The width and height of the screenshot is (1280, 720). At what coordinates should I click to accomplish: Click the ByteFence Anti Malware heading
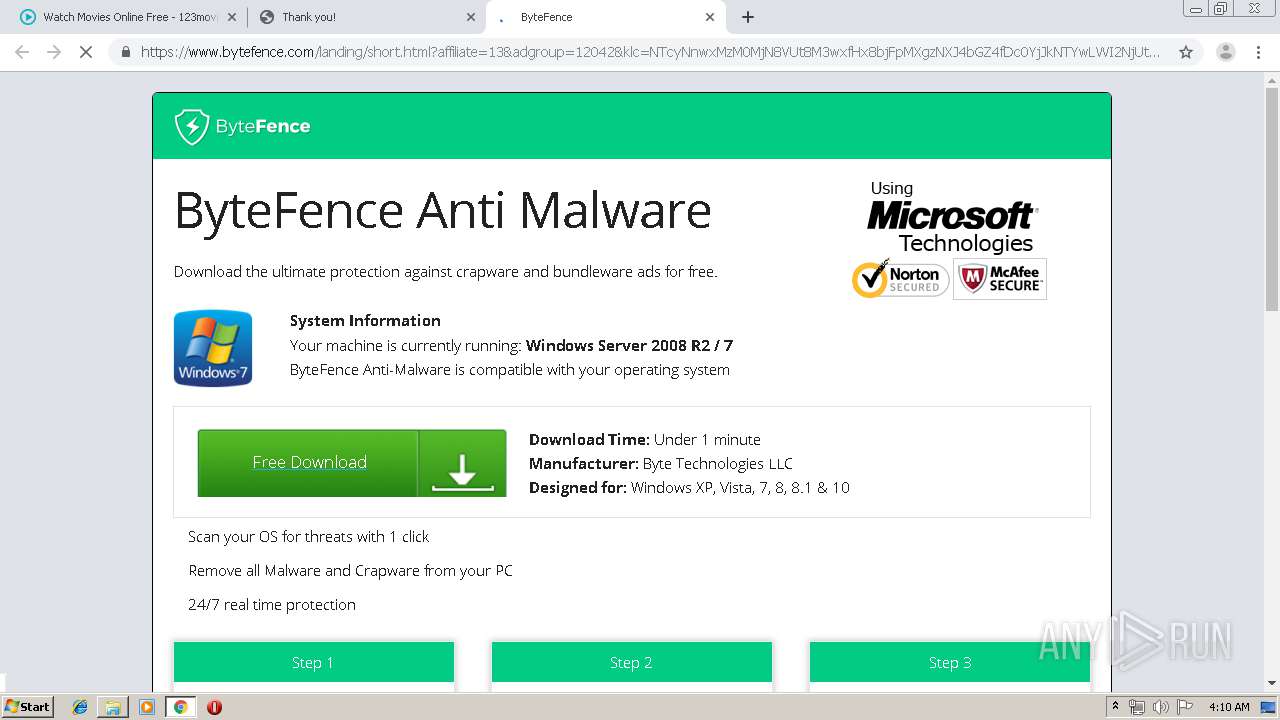tap(442, 211)
